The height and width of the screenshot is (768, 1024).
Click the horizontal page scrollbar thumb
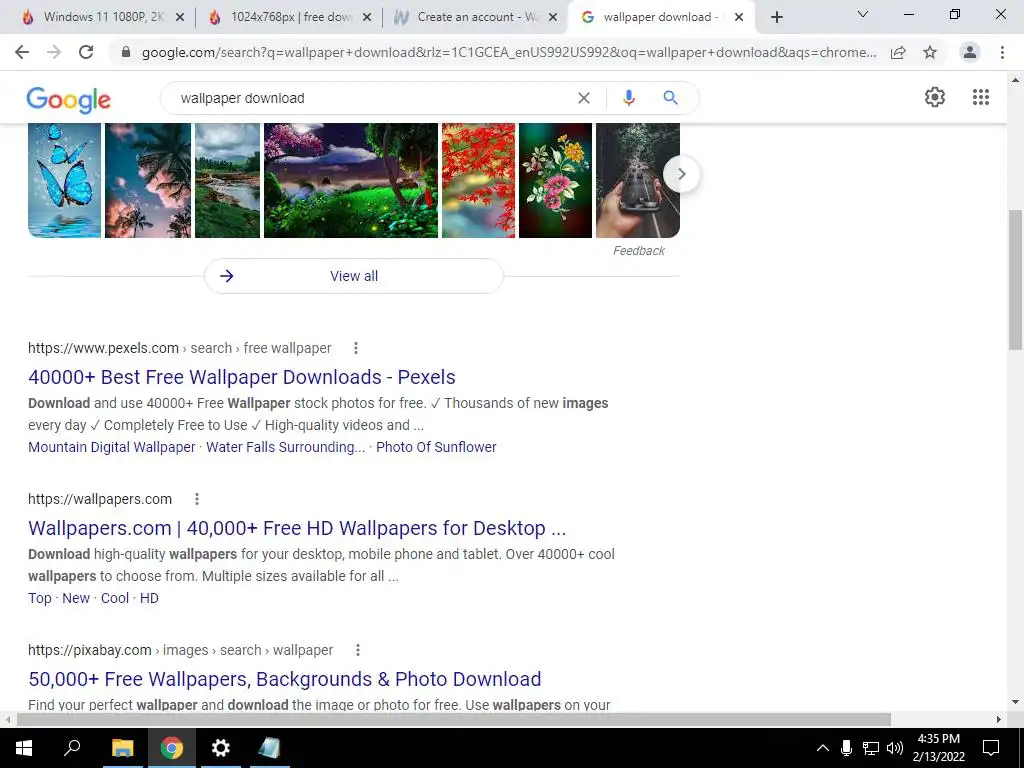454,719
